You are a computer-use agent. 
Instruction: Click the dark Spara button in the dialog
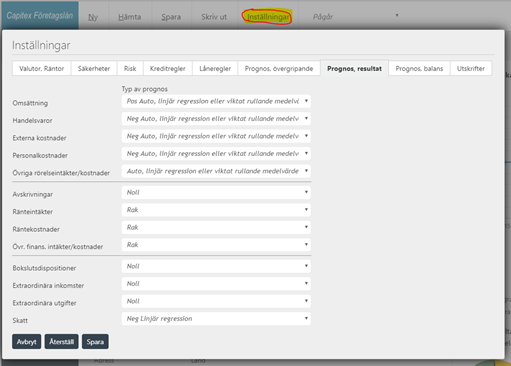coord(95,342)
